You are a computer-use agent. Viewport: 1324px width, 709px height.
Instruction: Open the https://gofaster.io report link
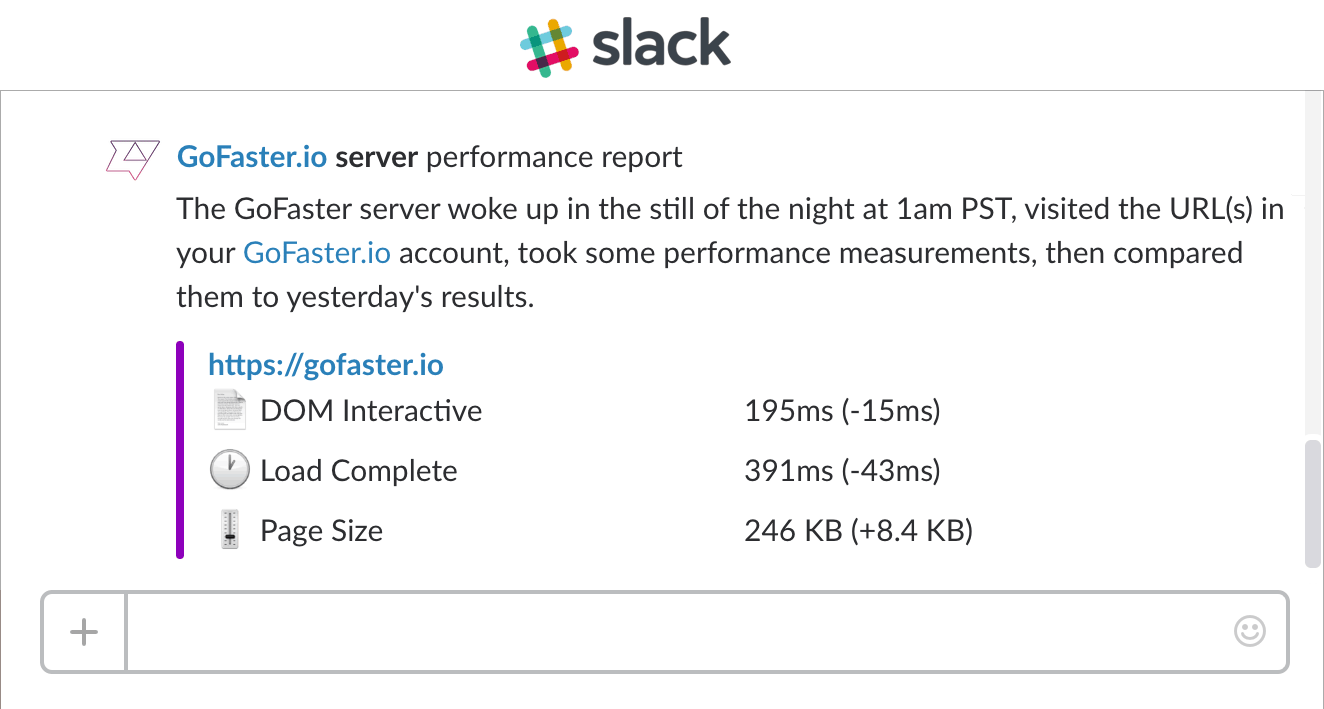(325, 365)
